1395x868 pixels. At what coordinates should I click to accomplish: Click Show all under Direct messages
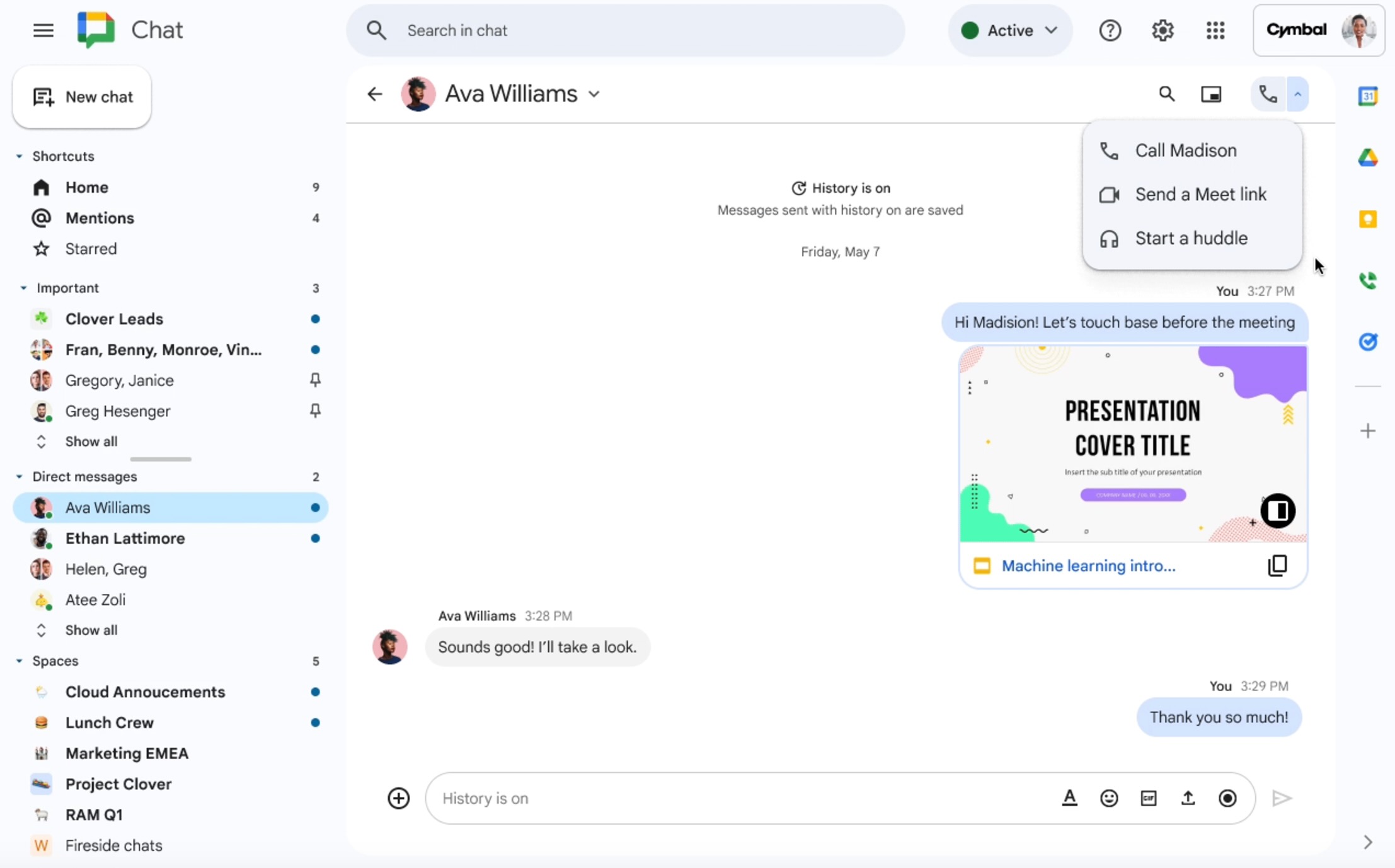[x=90, y=629]
